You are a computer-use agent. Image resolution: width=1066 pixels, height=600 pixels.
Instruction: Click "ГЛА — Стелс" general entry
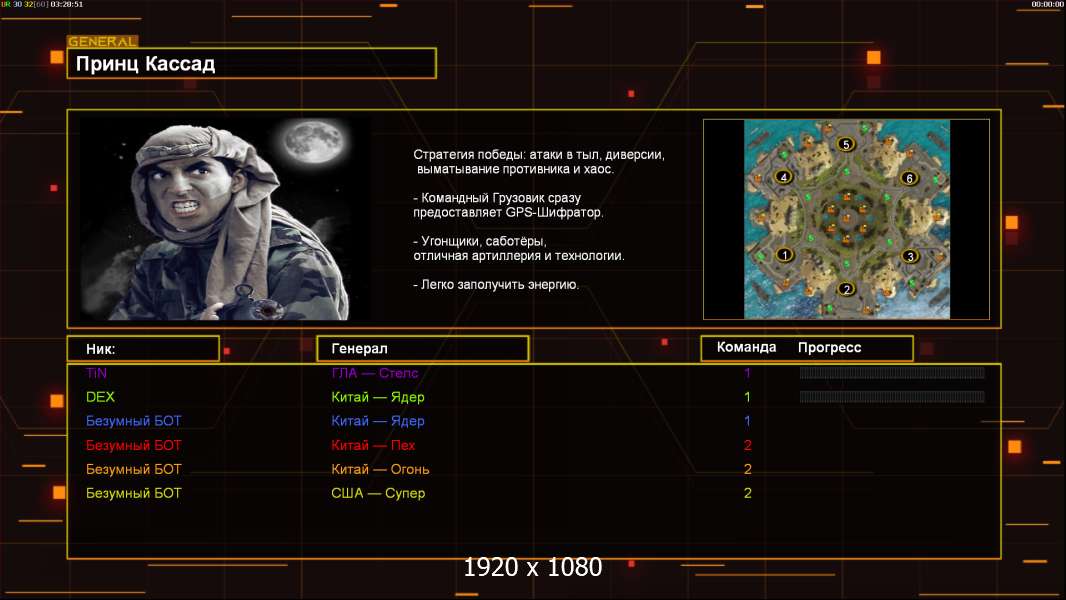pos(375,373)
